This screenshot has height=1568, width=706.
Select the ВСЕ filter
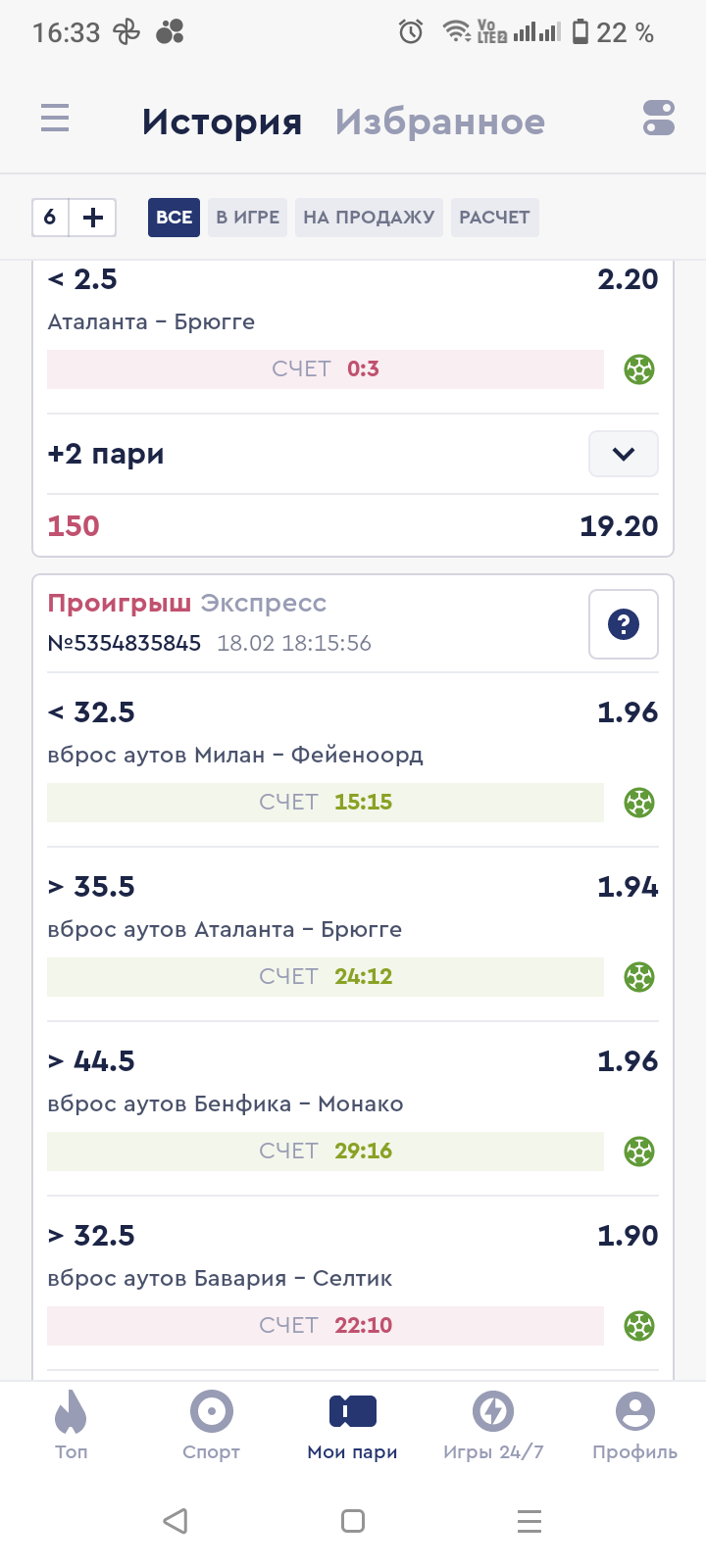click(x=174, y=218)
